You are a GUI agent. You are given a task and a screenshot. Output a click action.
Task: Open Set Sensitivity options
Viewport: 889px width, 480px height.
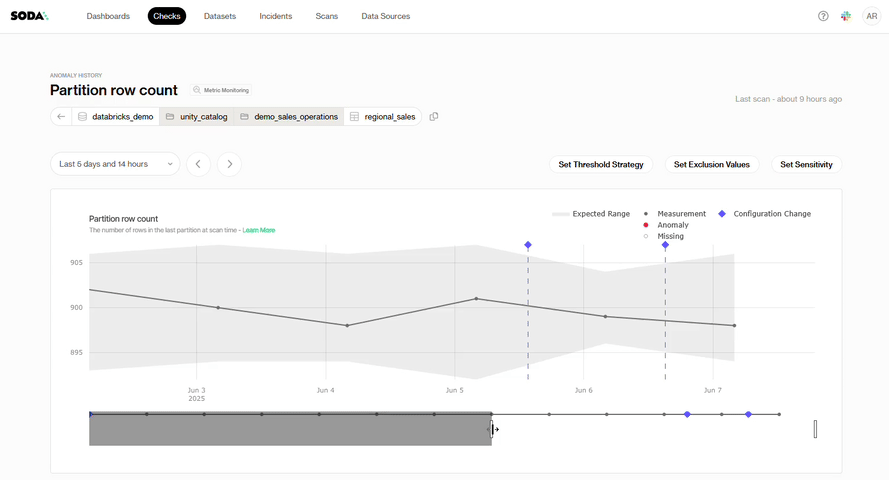click(806, 164)
